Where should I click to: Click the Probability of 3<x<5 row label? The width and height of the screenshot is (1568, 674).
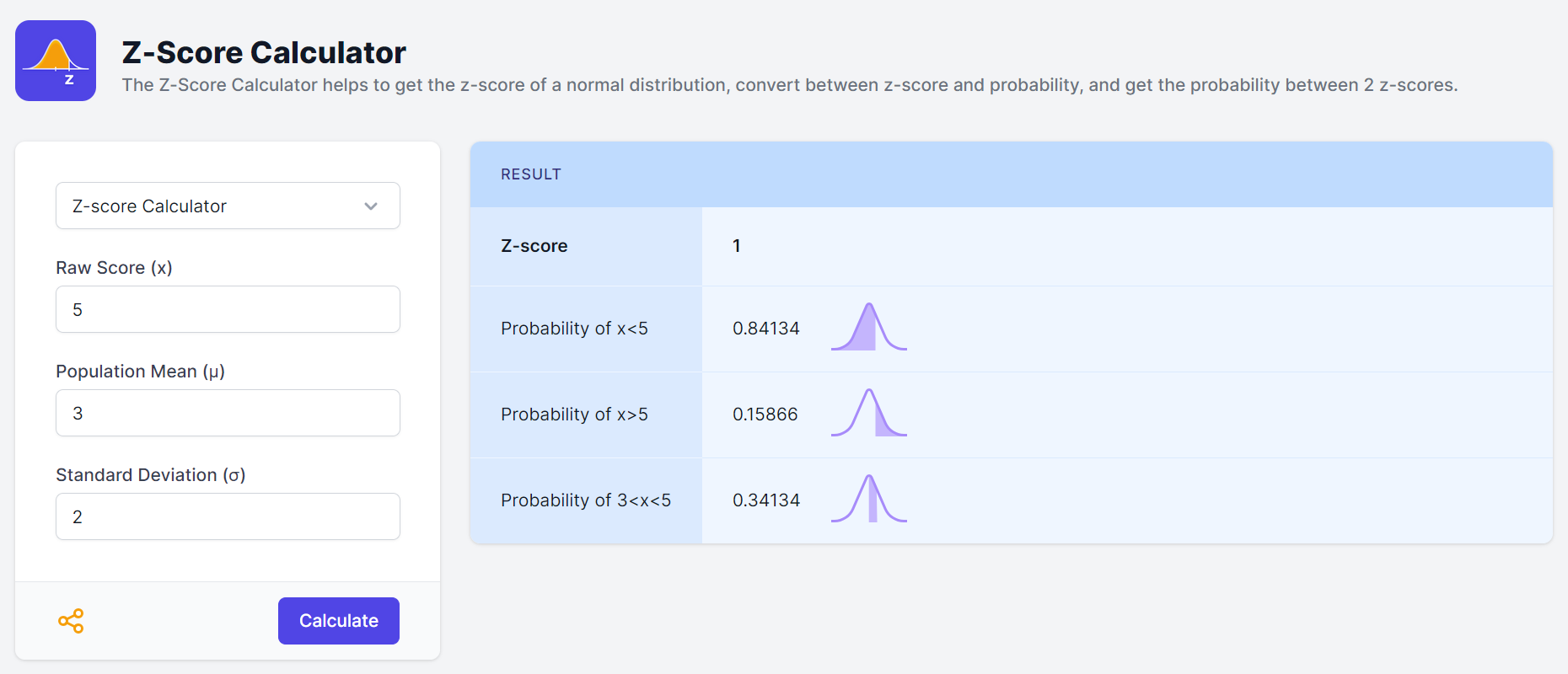(x=586, y=500)
